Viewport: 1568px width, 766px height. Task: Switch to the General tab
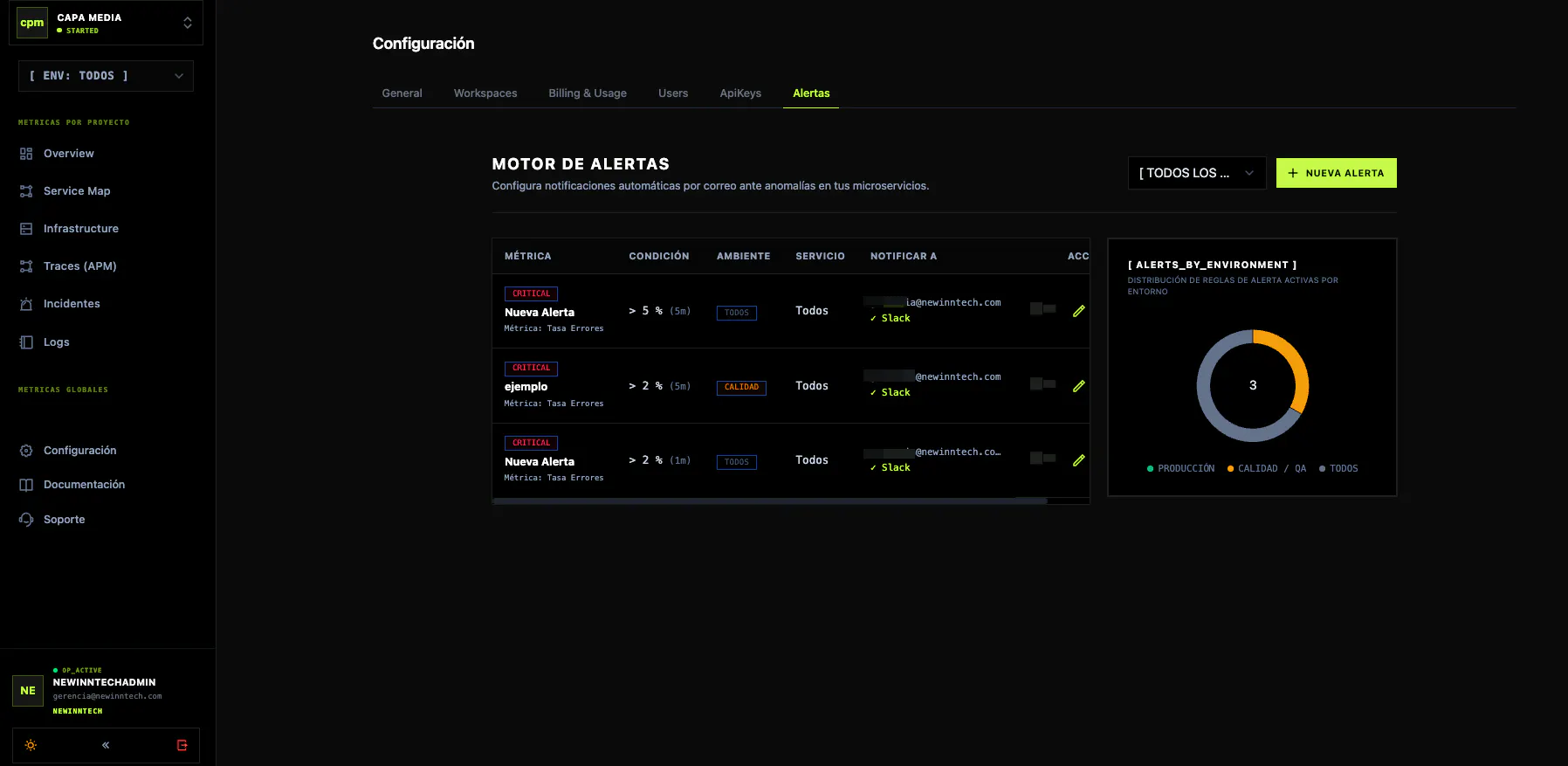pyautogui.click(x=402, y=93)
